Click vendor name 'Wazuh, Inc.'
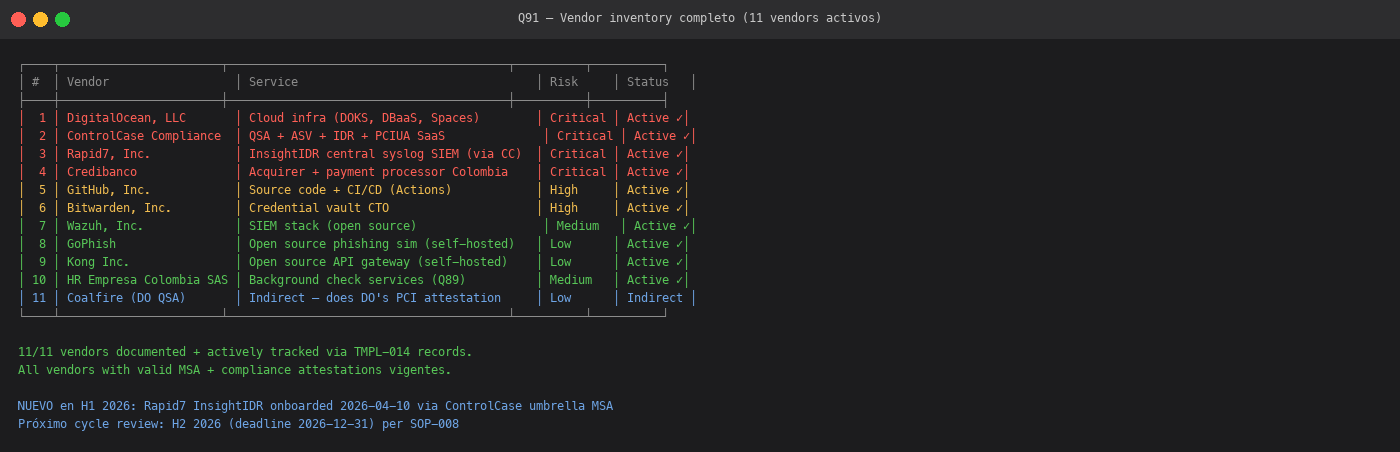1400x452 pixels. [x=105, y=226]
